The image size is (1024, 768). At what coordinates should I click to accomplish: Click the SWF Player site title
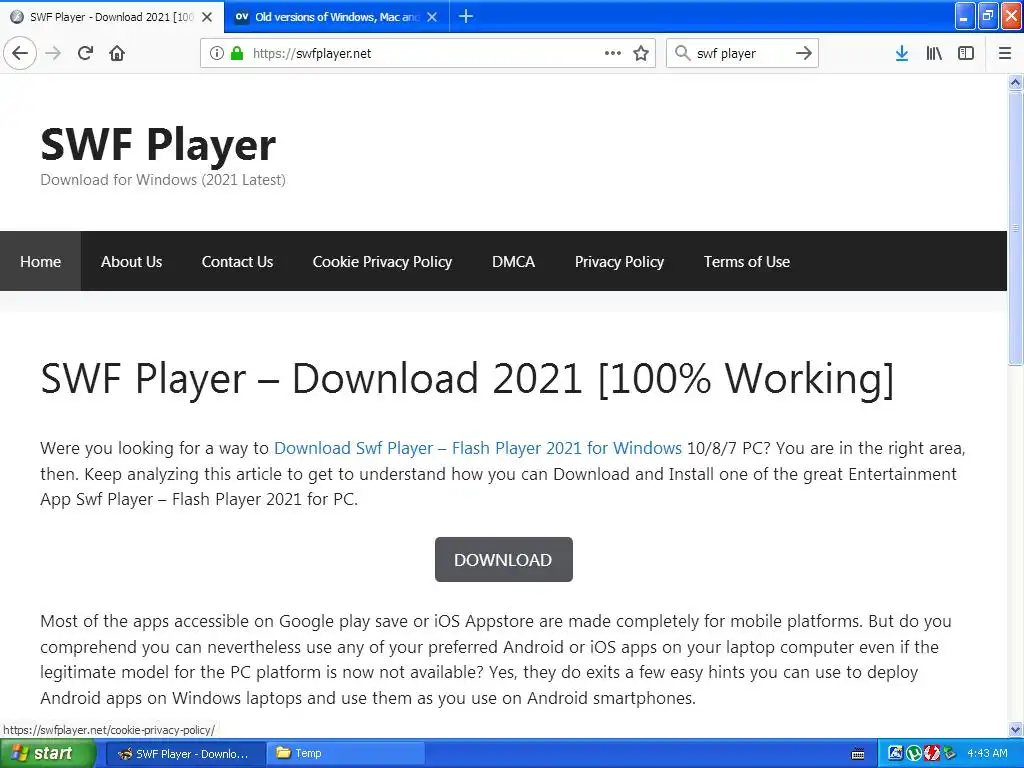(x=158, y=144)
